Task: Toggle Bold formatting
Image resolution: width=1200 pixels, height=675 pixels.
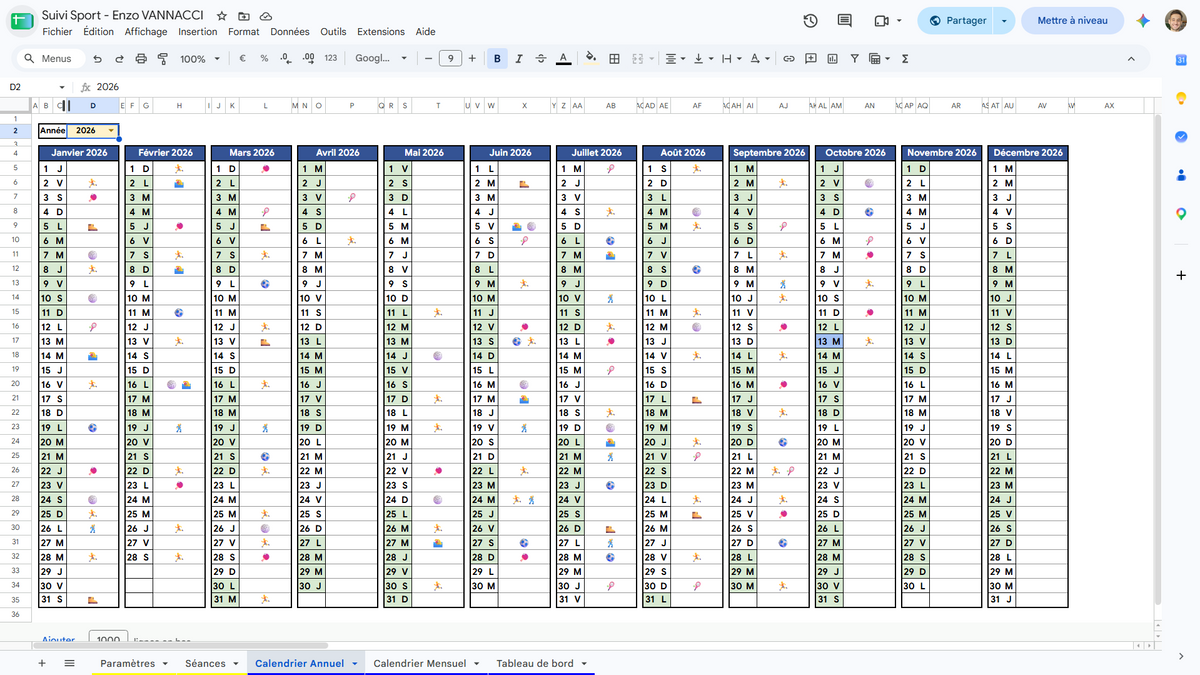Action: pyautogui.click(x=497, y=59)
